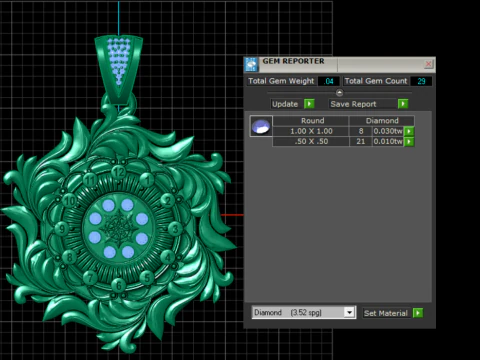This screenshot has height=360, width=480.
Task: Click the number 3 on the pendant
Action: click(x=175, y=229)
